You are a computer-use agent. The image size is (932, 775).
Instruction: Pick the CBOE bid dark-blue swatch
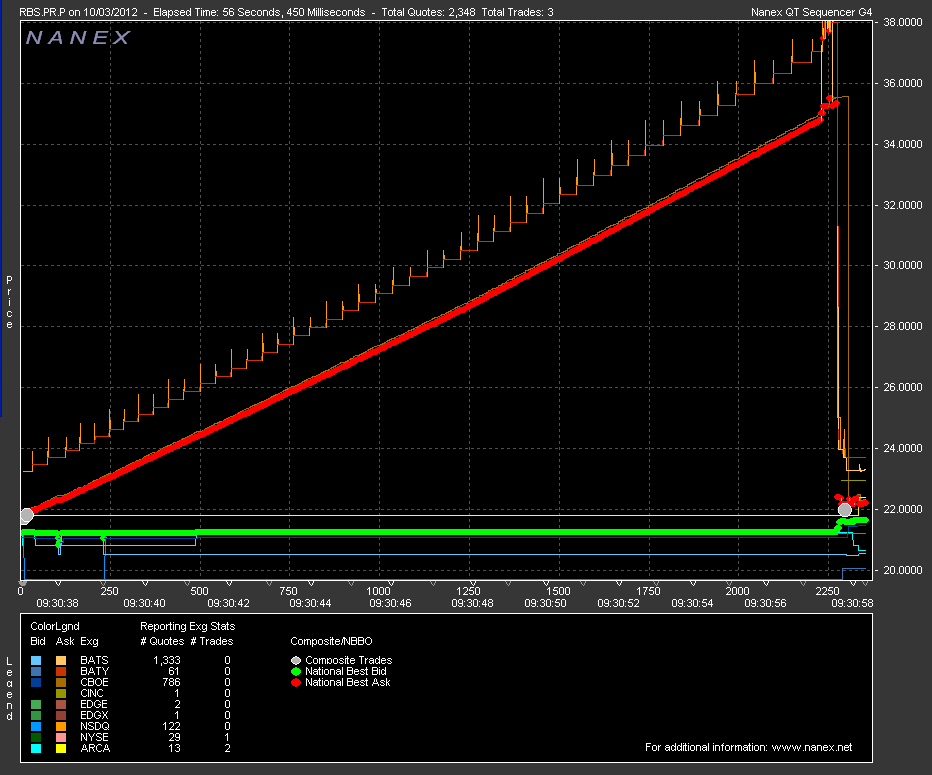(x=36, y=682)
